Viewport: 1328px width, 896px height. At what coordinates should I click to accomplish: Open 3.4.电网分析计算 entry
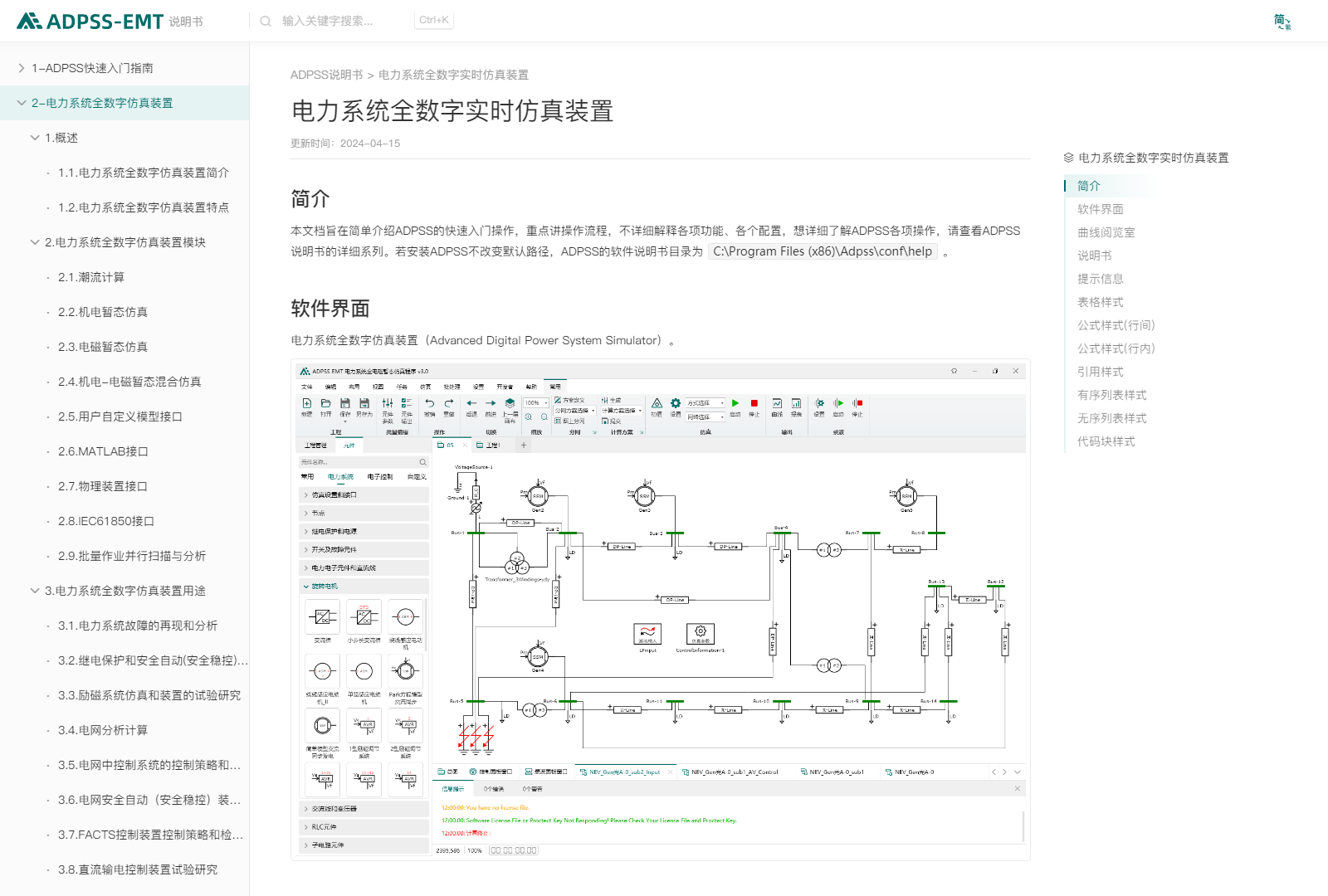(103, 730)
